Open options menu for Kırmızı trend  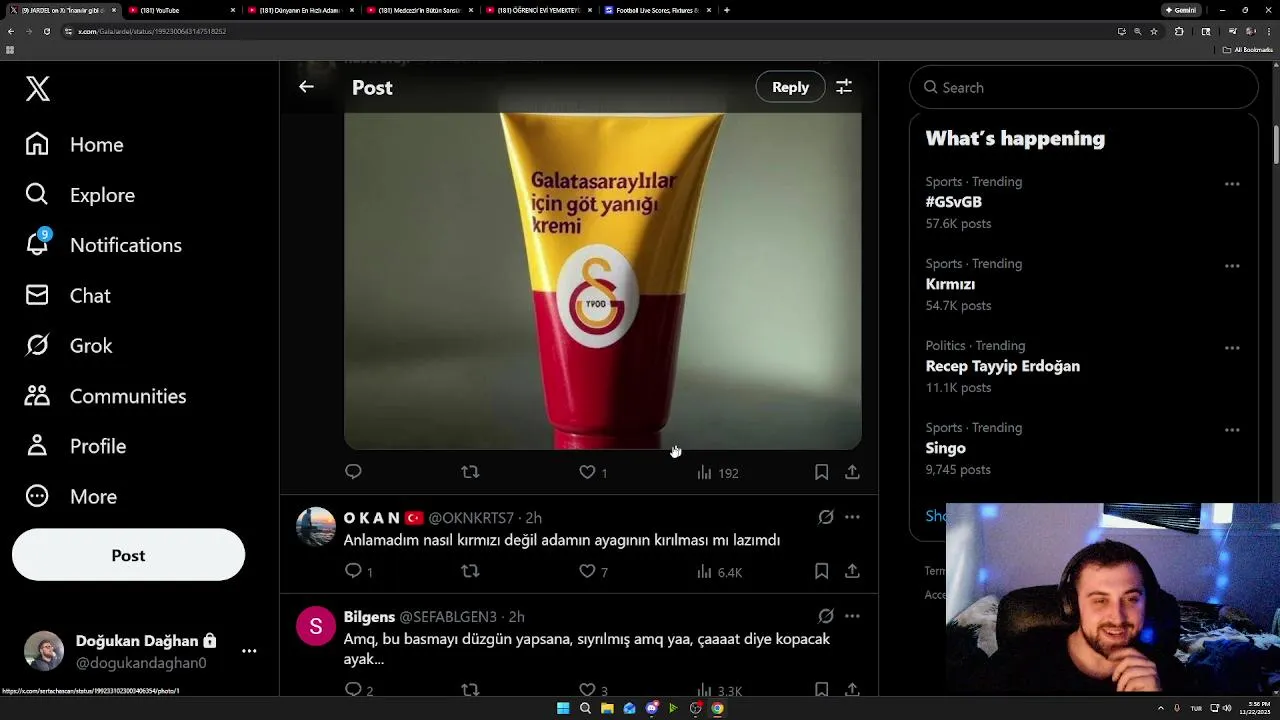point(1232,266)
